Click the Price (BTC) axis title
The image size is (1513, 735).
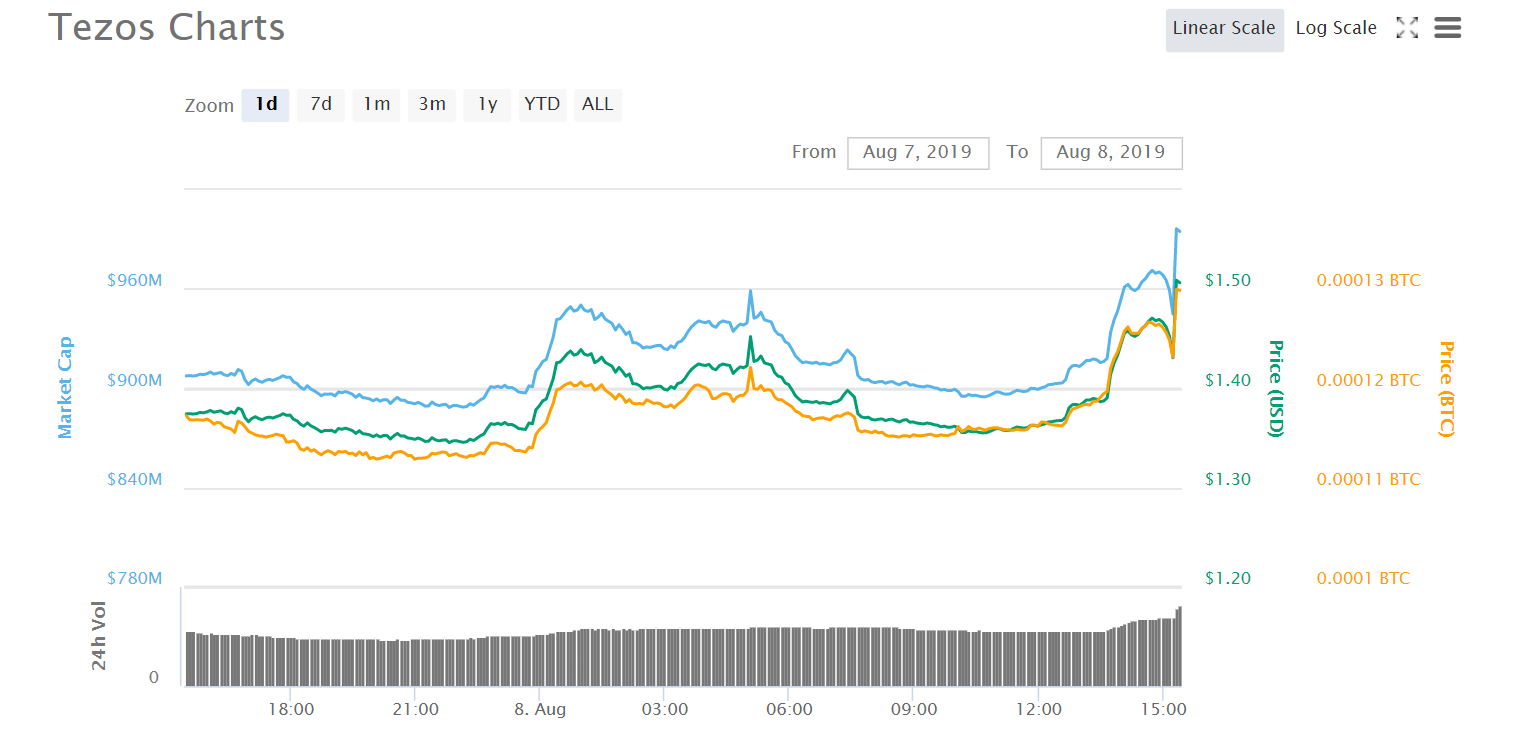pos(1446,389)
